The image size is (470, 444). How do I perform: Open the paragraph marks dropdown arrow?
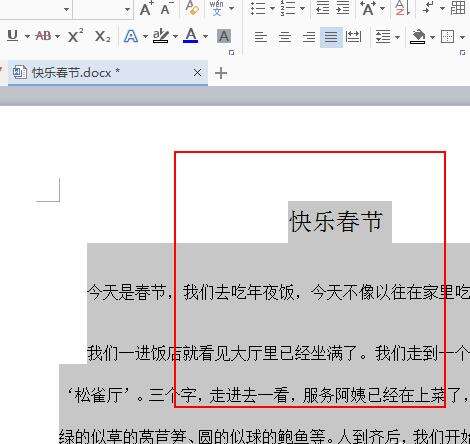coord(442,9)
